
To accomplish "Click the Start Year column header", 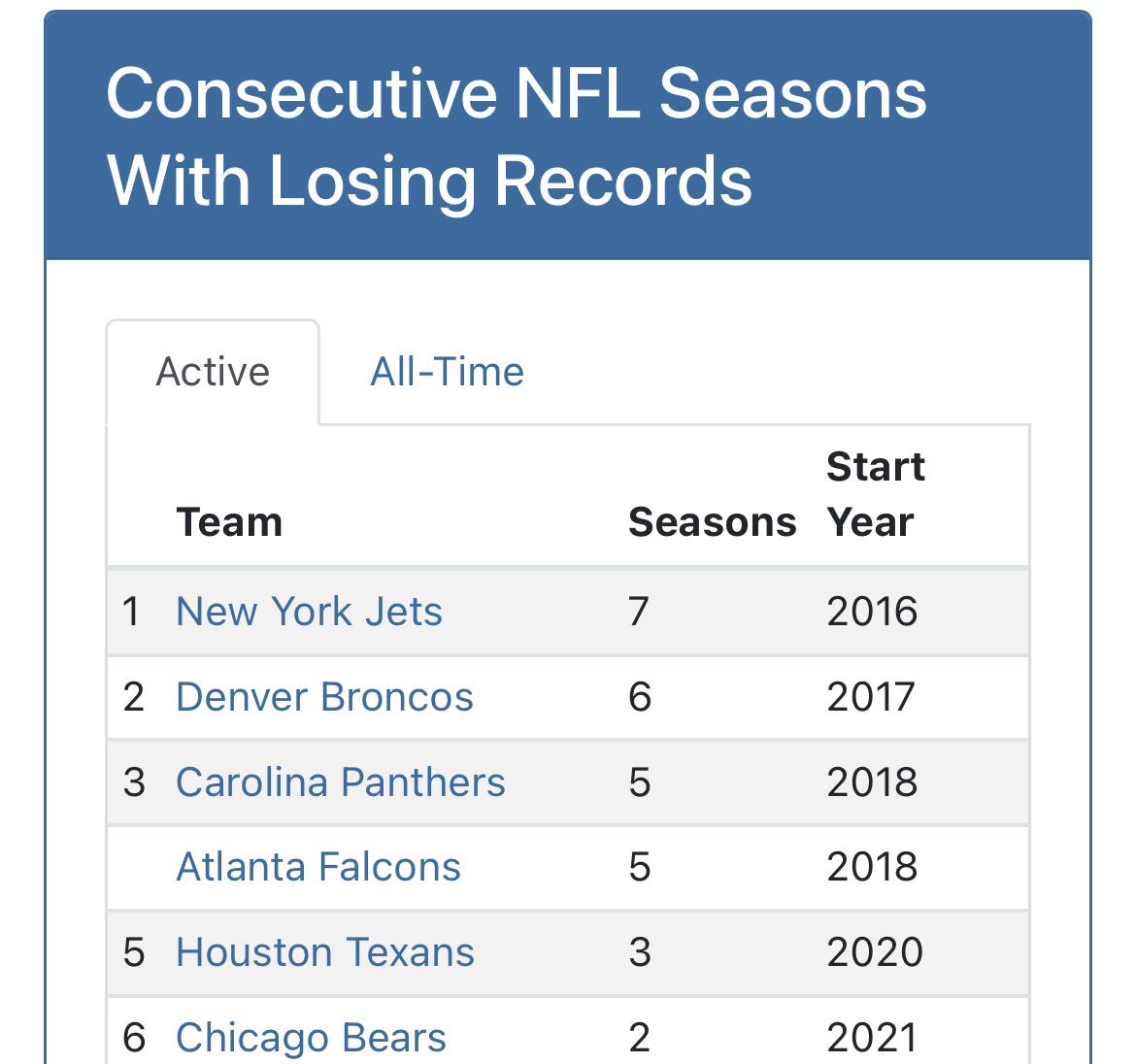I will 875,494.
